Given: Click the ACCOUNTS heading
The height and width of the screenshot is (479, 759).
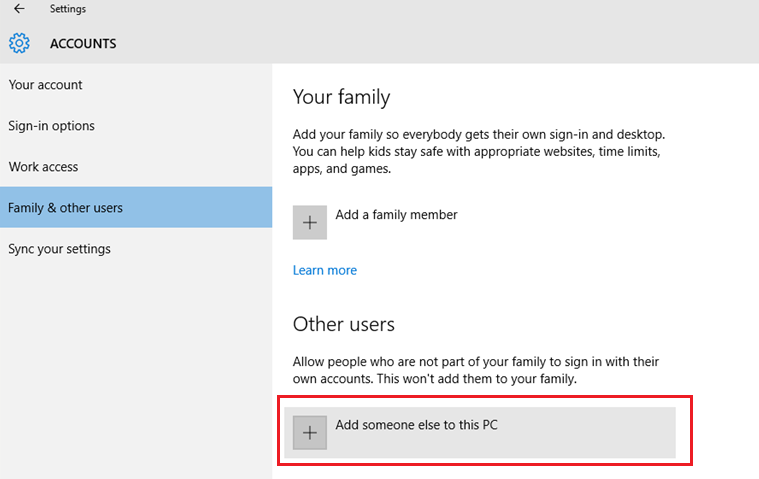Looking at the screenshot, I should (x=83, y=44).
